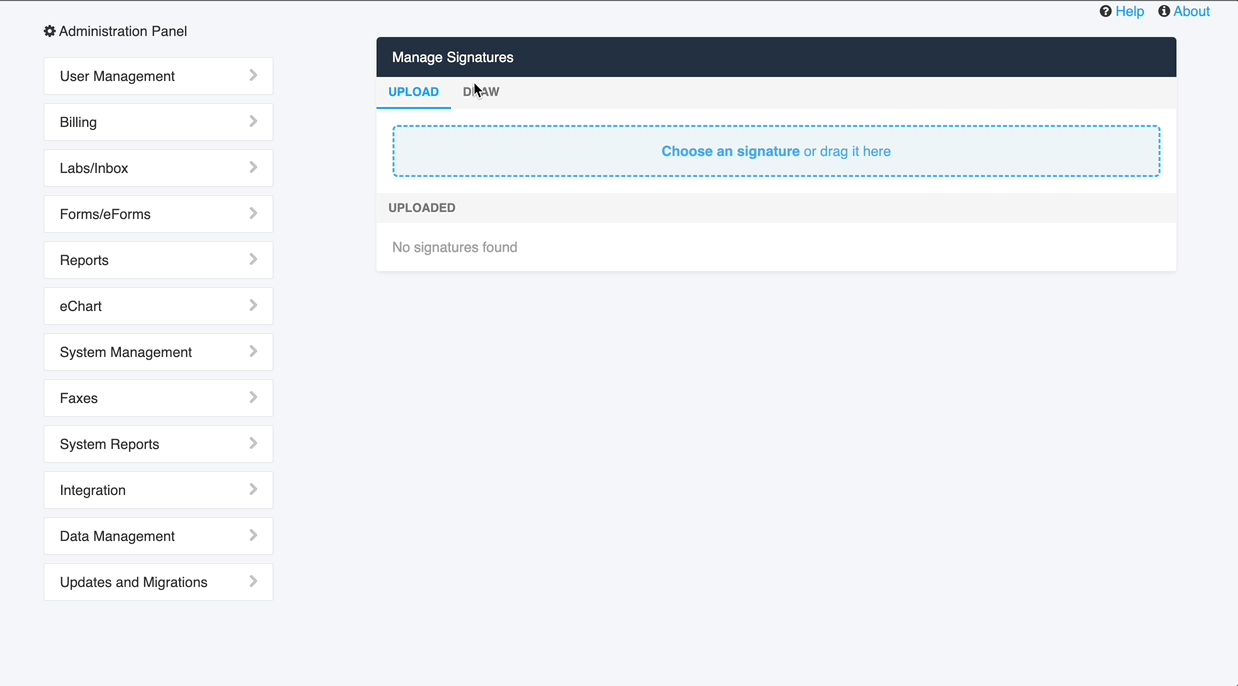Image resolution: width=1238 pixels, height=686 pixels.
Task: Expand the Updates and Migrations chevron
Action: [x=253, y=581]
